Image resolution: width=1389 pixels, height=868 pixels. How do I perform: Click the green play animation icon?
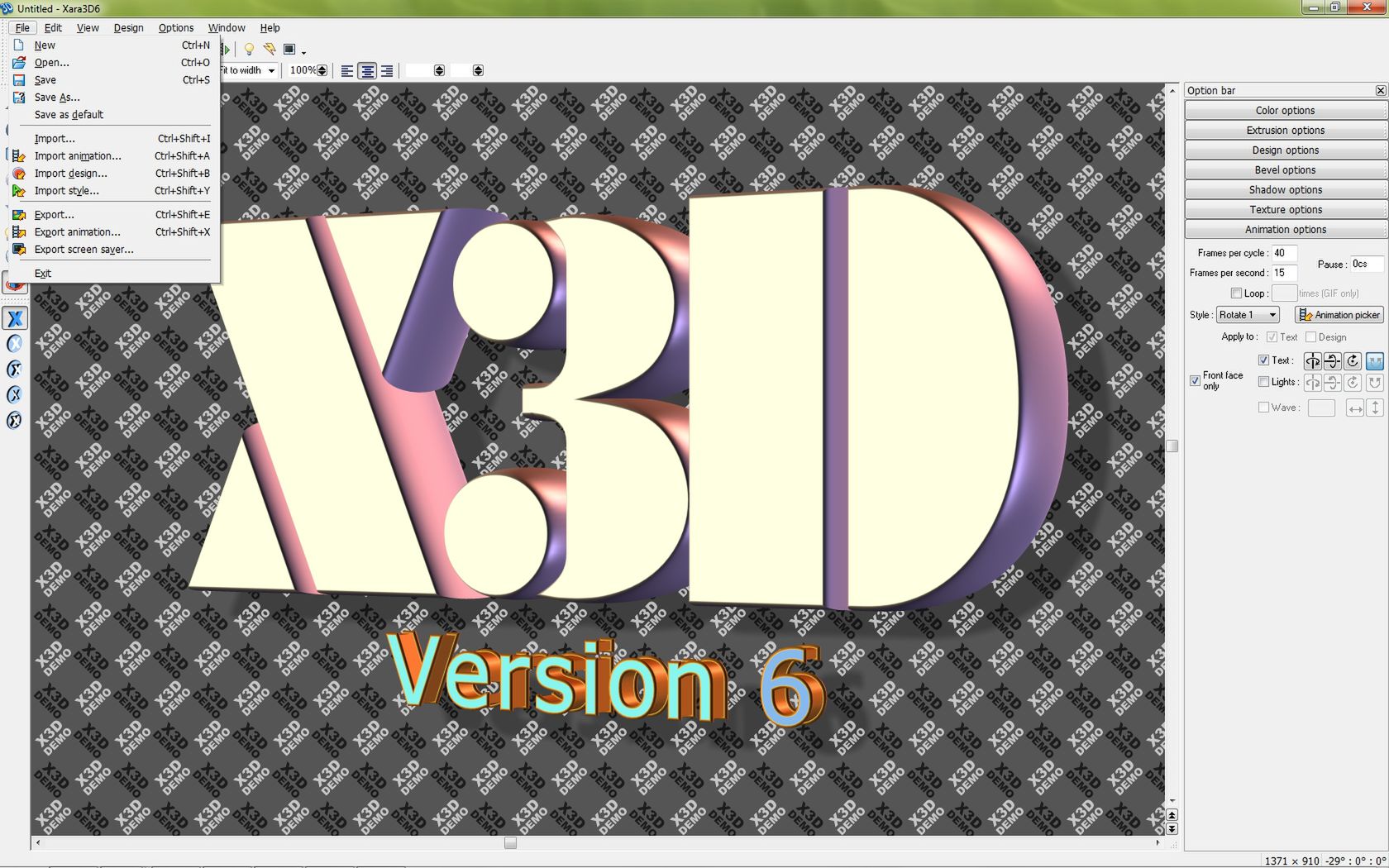point(224,50)
